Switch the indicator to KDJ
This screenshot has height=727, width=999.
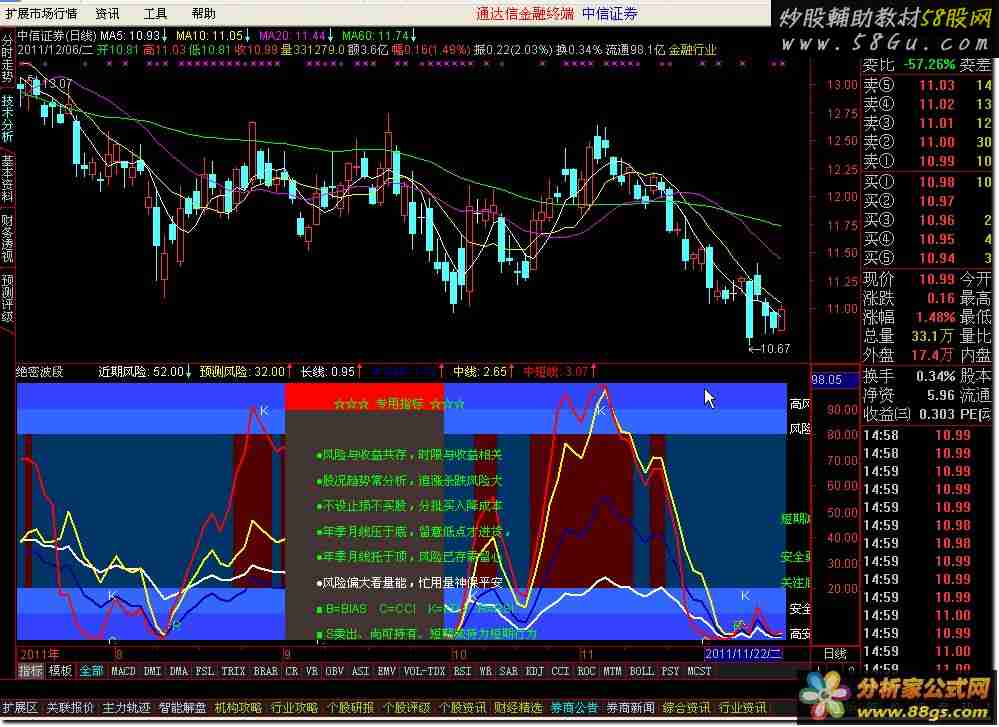(535, 671)
